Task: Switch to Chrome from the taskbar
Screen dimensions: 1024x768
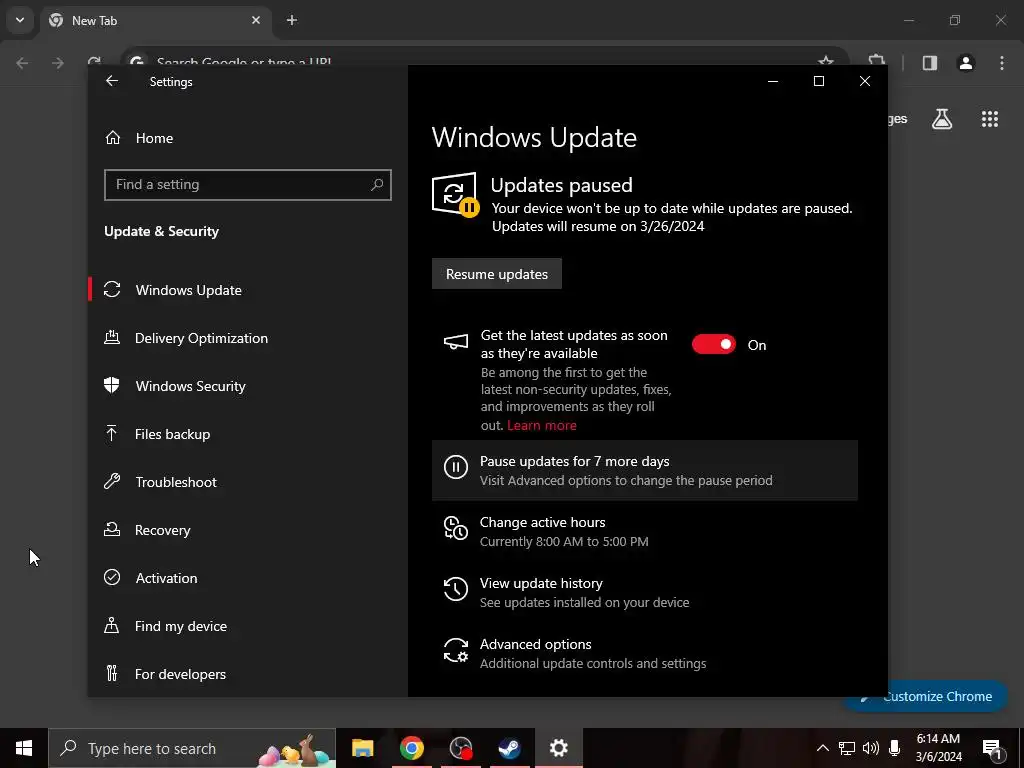Action: (x=411, y=748)
